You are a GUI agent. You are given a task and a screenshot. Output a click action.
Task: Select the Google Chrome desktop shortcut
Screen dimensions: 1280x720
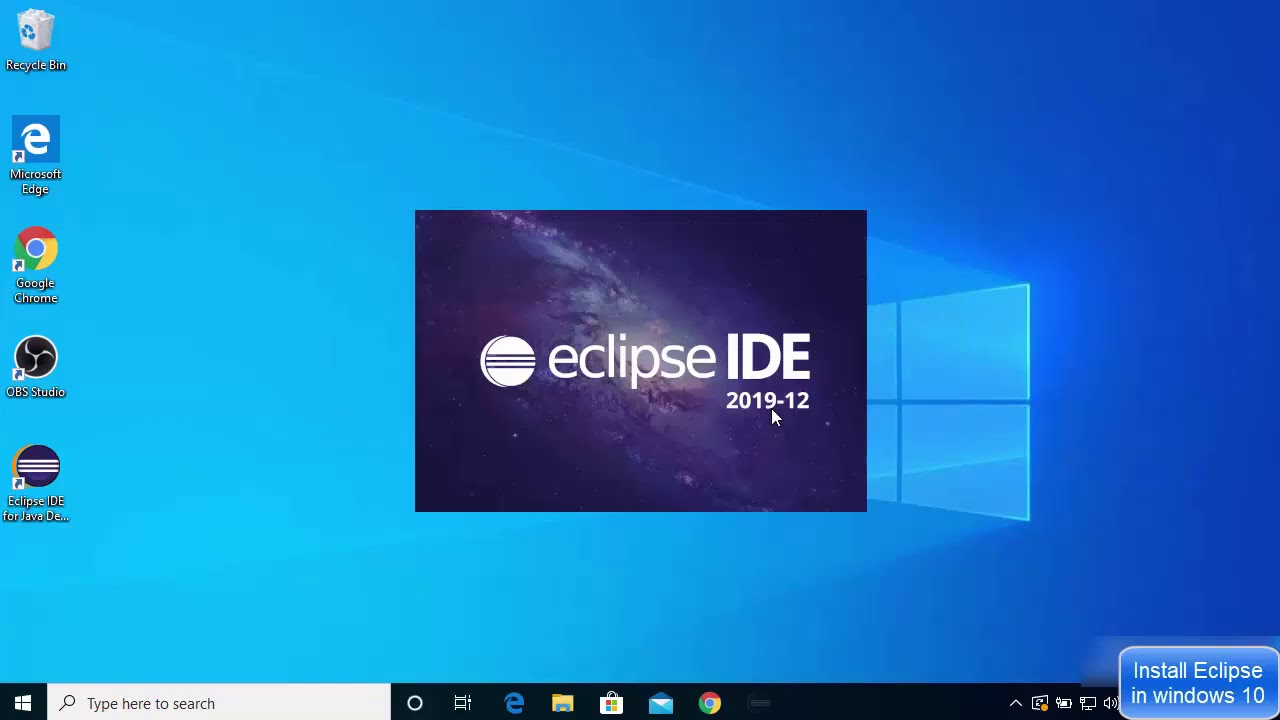(x=36, y=266)
